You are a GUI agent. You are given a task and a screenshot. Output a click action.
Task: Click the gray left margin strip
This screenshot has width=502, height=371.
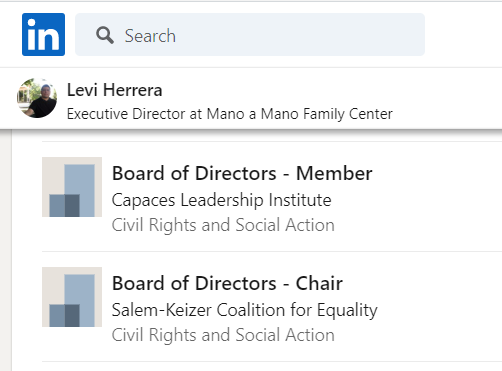6,250
